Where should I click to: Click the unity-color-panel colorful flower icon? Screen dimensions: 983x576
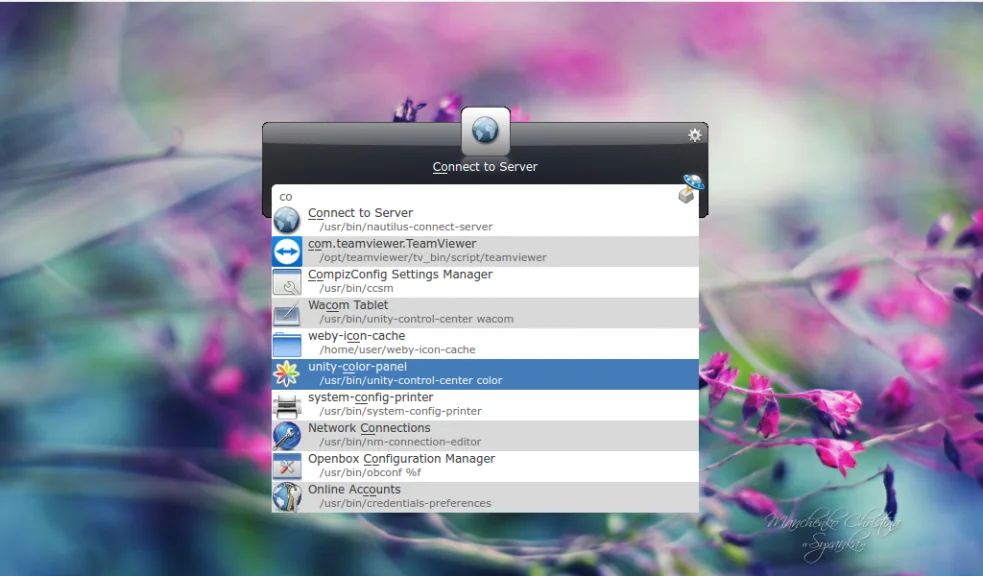pos(287,374)
